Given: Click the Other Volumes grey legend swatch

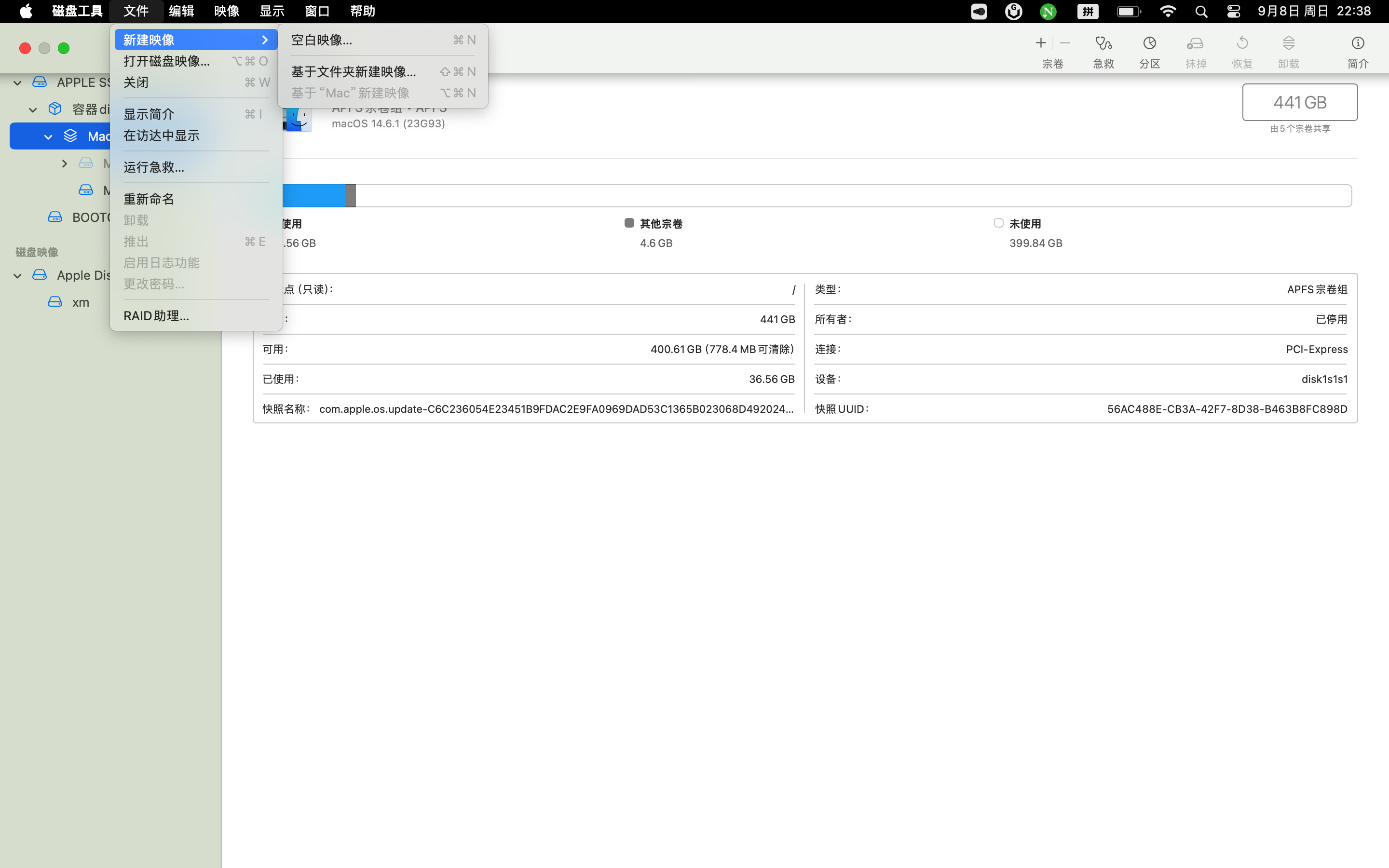Looking at the screenshot, I should (629, 223).
